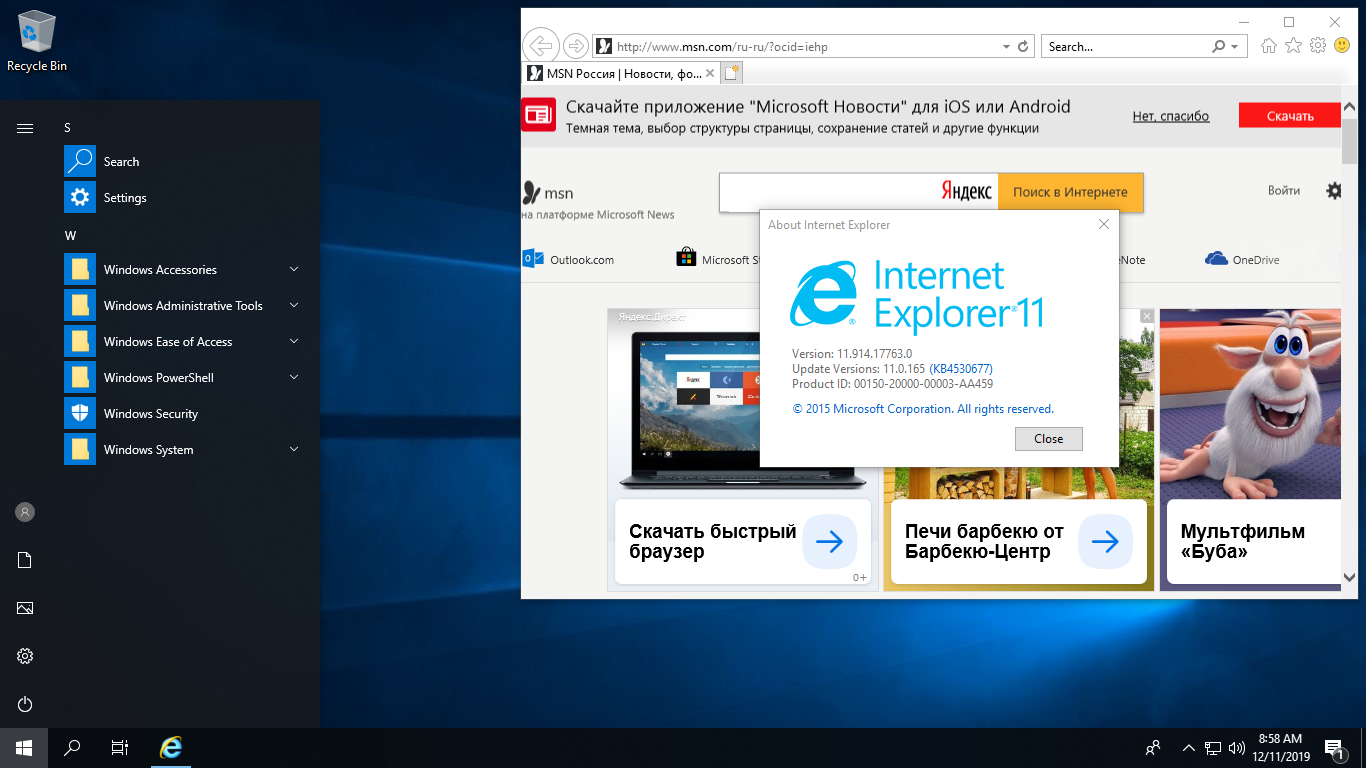This screenshot has width=1366, height=768.
Task: Click the Войти sign-in link
Action: tap(1284, 190)
